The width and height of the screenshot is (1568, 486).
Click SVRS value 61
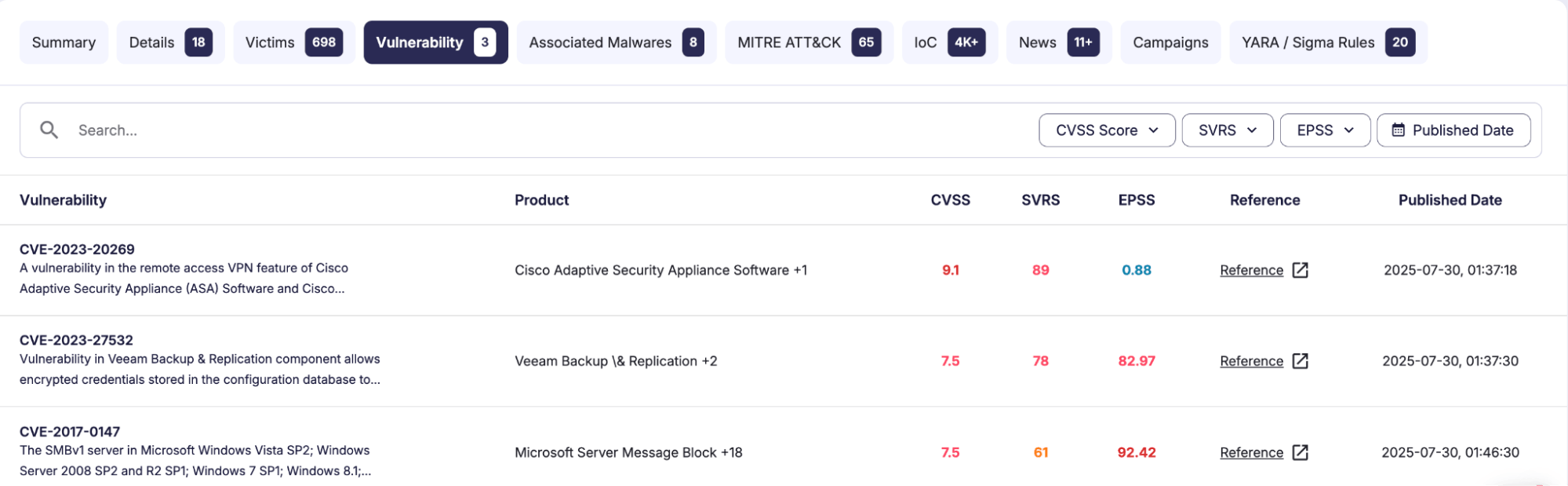[1040, 452]
